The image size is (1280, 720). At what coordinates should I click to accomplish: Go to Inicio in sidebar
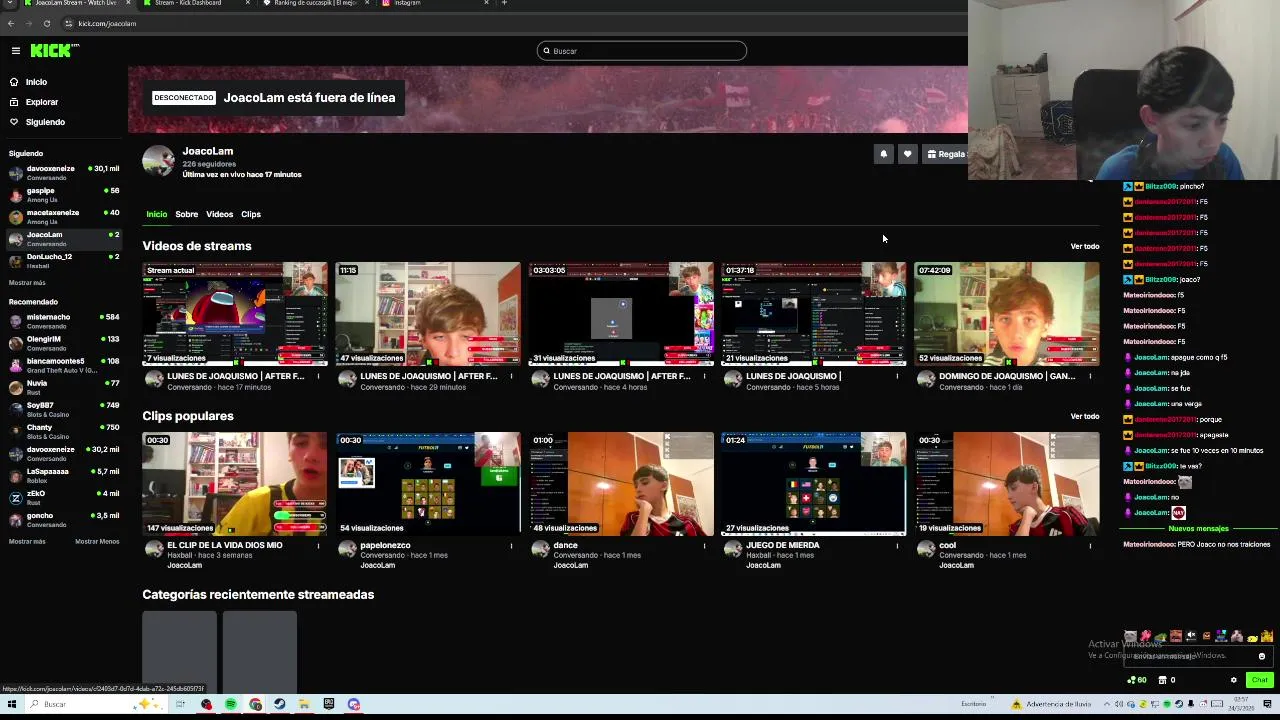(36, 82)
